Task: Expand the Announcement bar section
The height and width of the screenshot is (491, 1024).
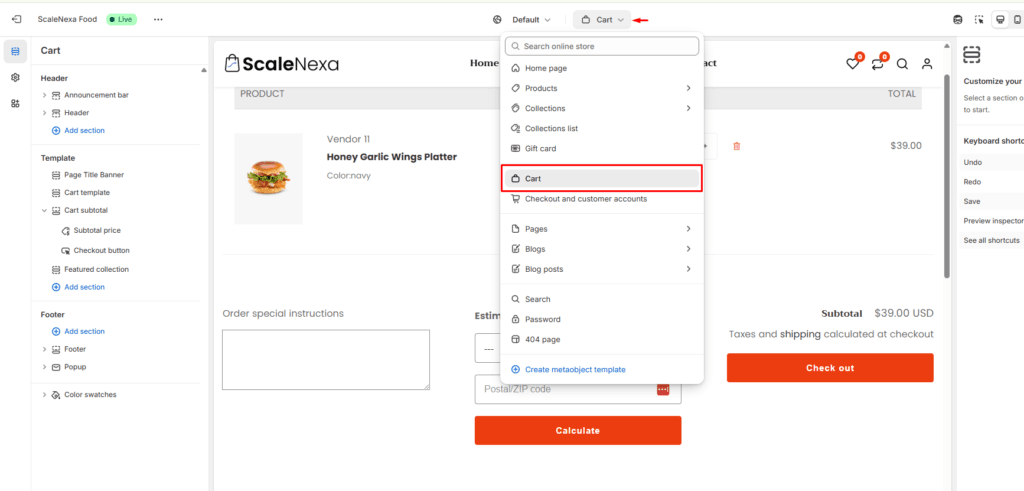Action: pos(44,95)
